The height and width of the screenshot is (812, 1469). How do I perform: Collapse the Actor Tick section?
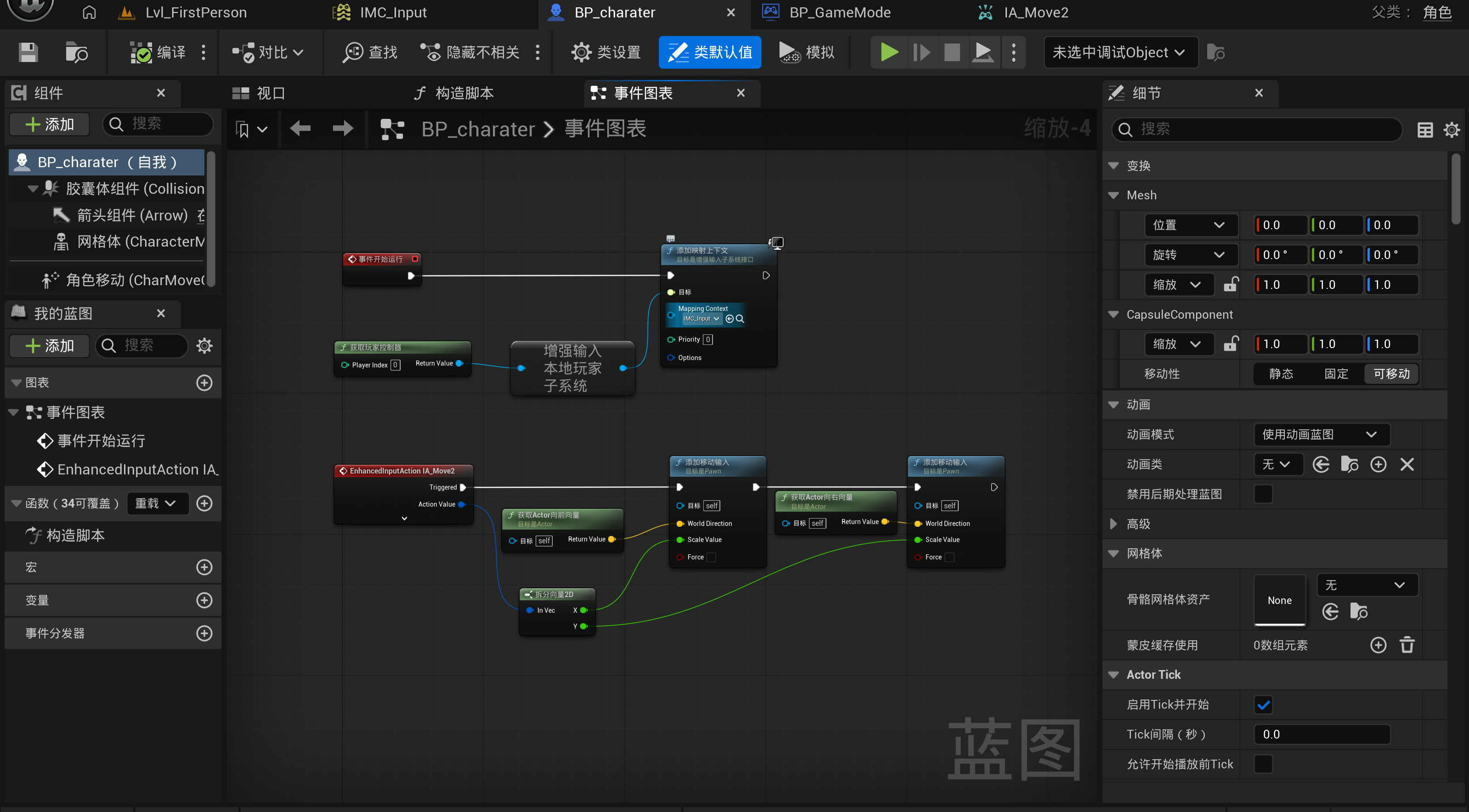(1113, 675)
